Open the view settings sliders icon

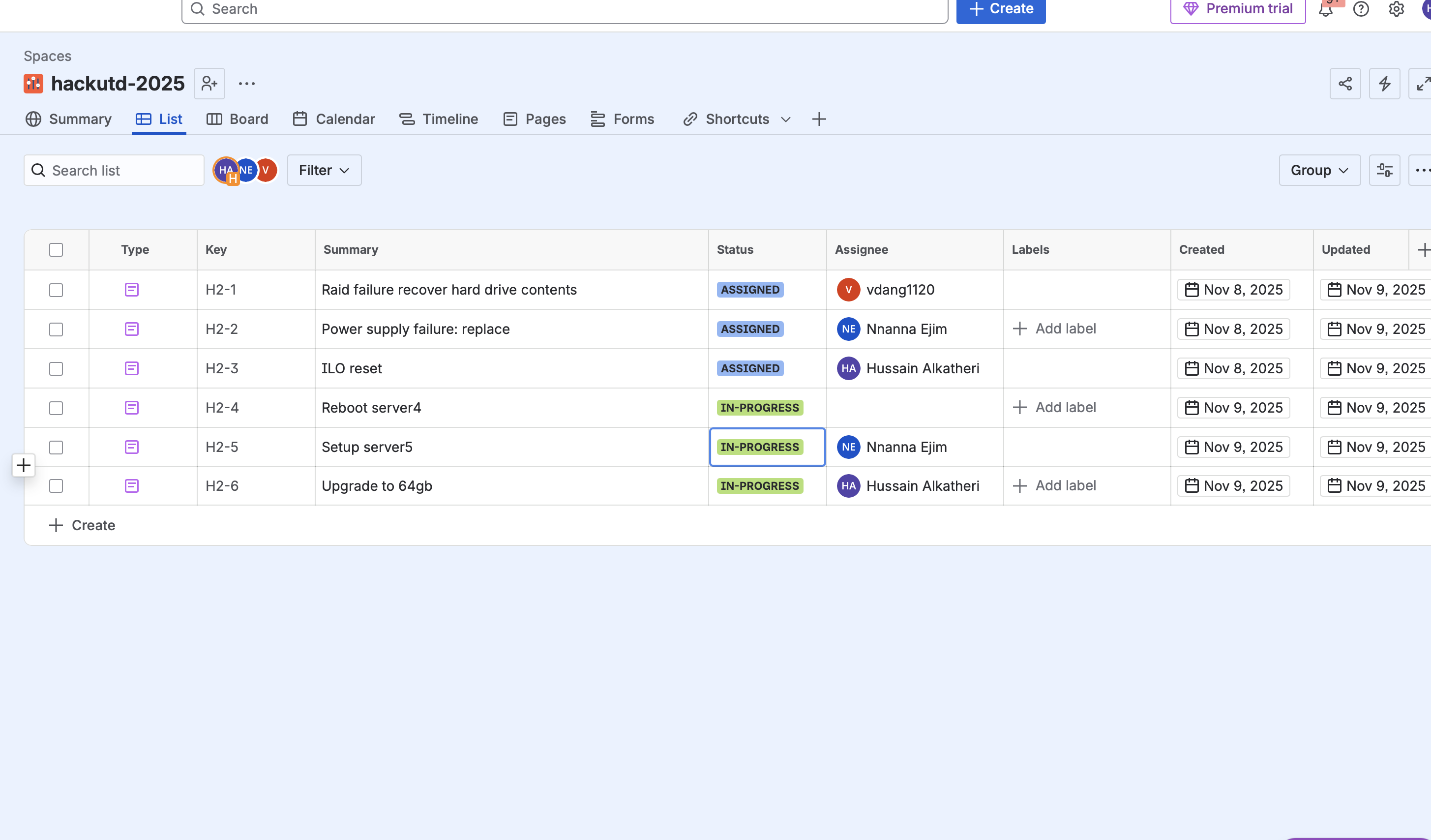tap(1384, 170)
